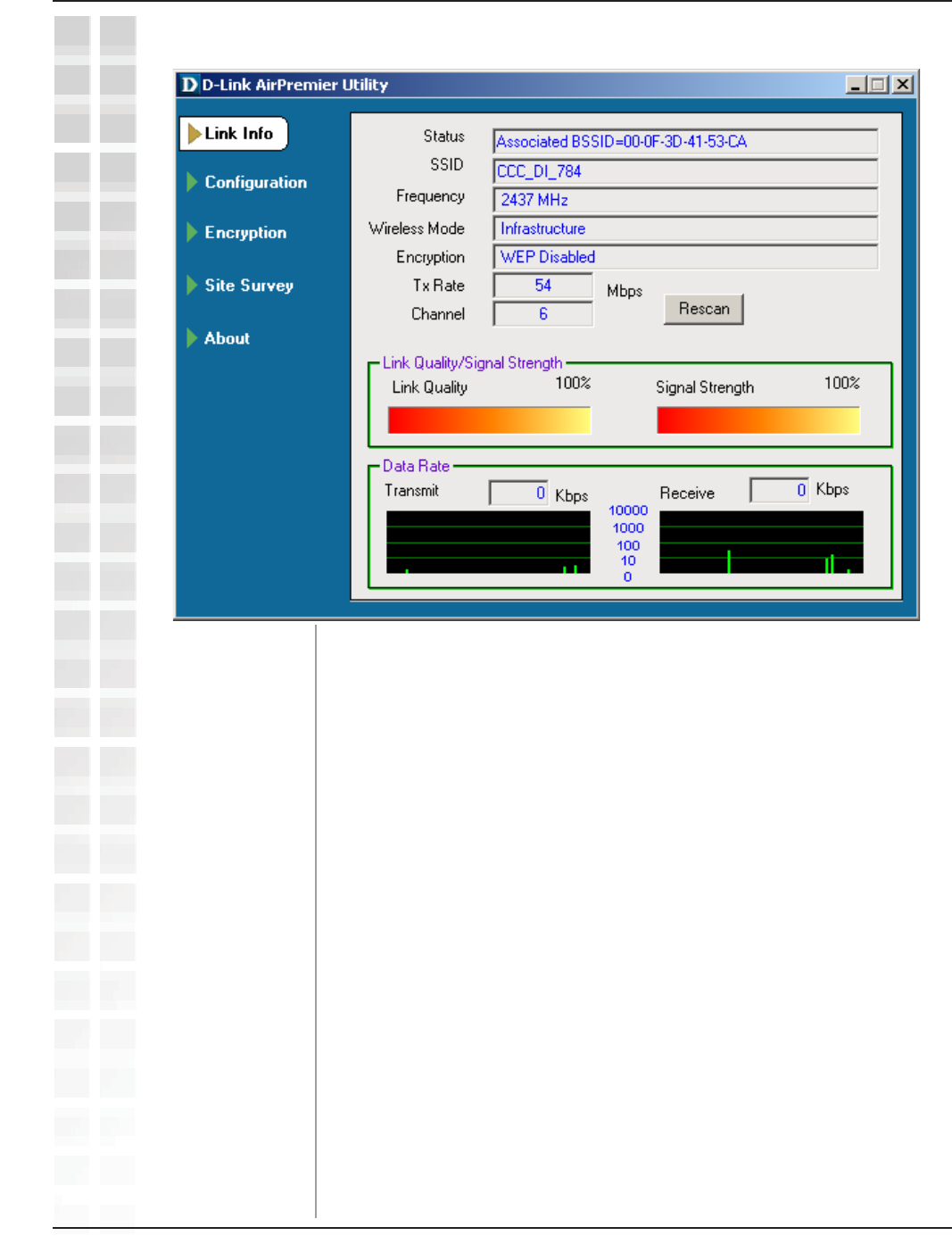Open the Encryption section
952x1244 pixels.
245,232
